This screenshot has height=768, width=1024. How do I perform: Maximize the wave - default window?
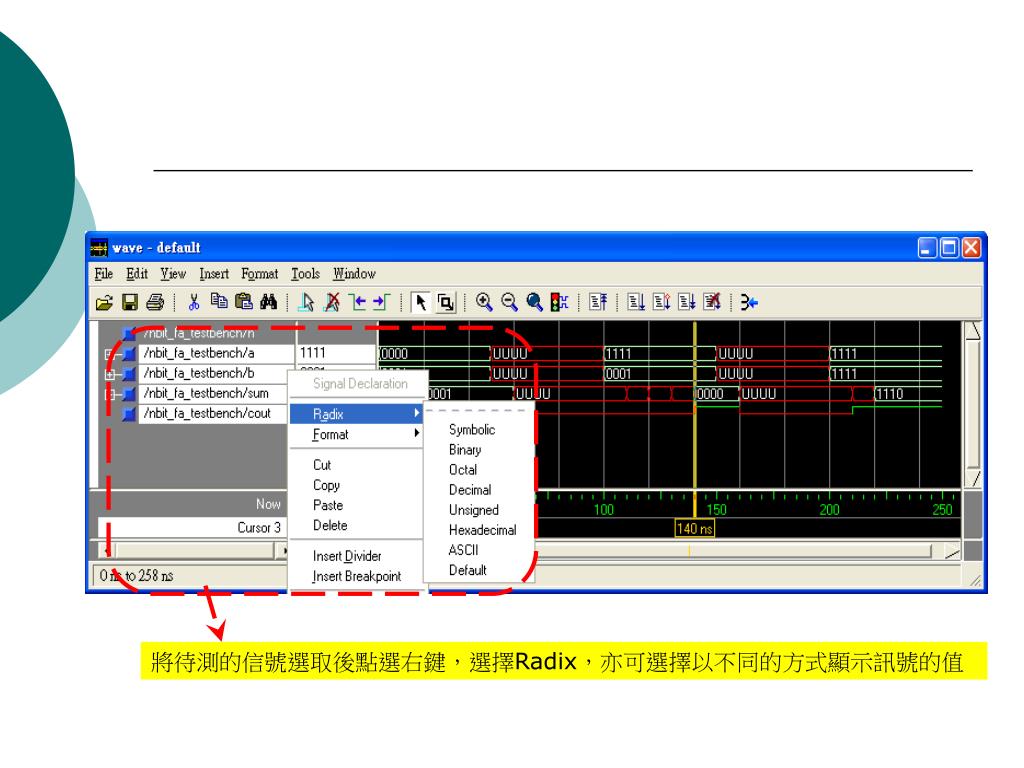point(949,248)
